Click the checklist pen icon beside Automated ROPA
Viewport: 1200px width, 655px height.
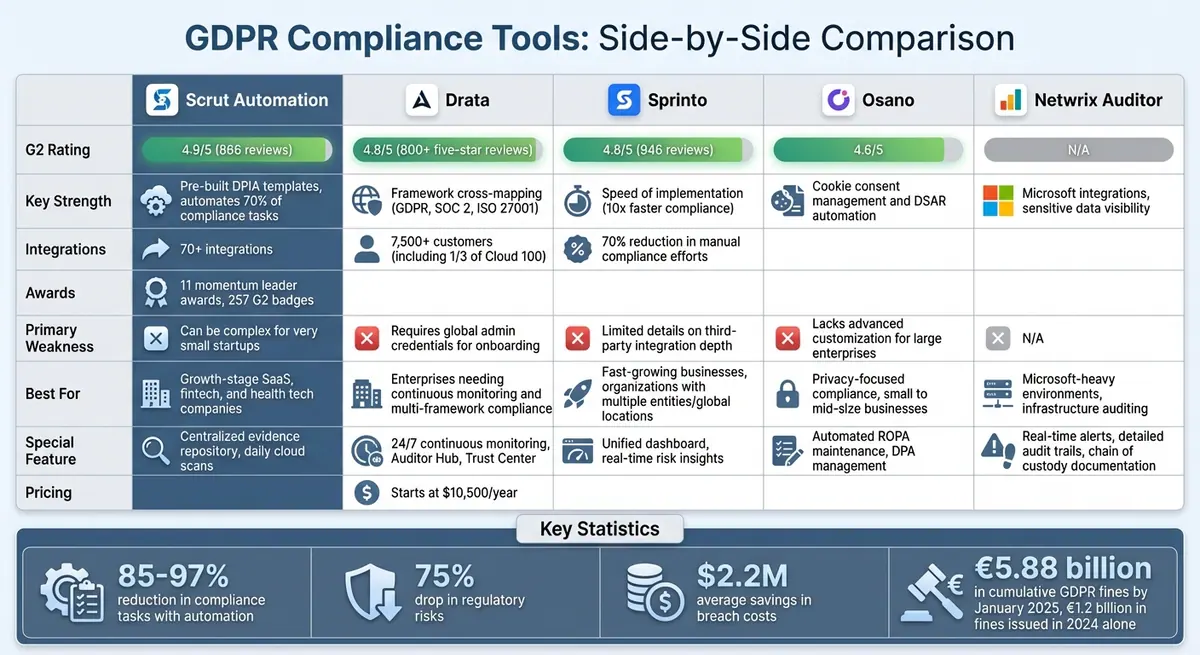coord(788,451)
